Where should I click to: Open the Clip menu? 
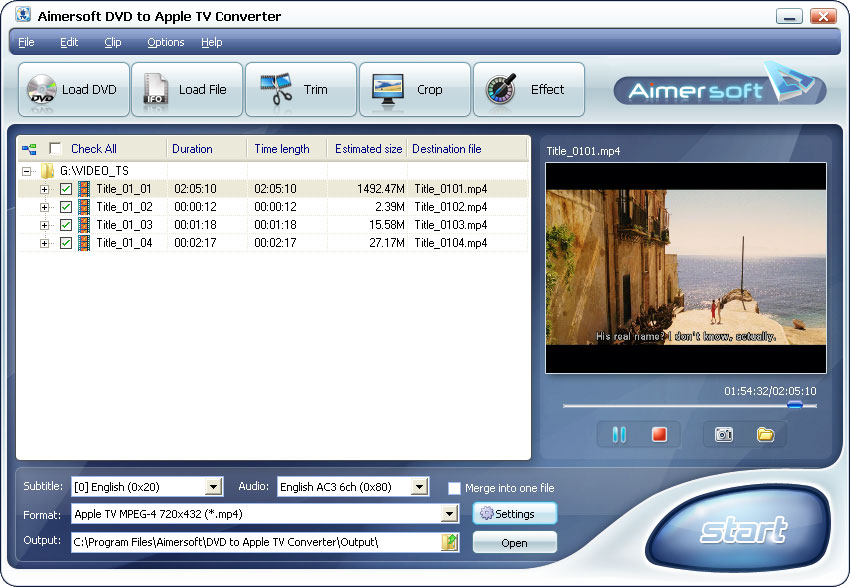[112, 42]
